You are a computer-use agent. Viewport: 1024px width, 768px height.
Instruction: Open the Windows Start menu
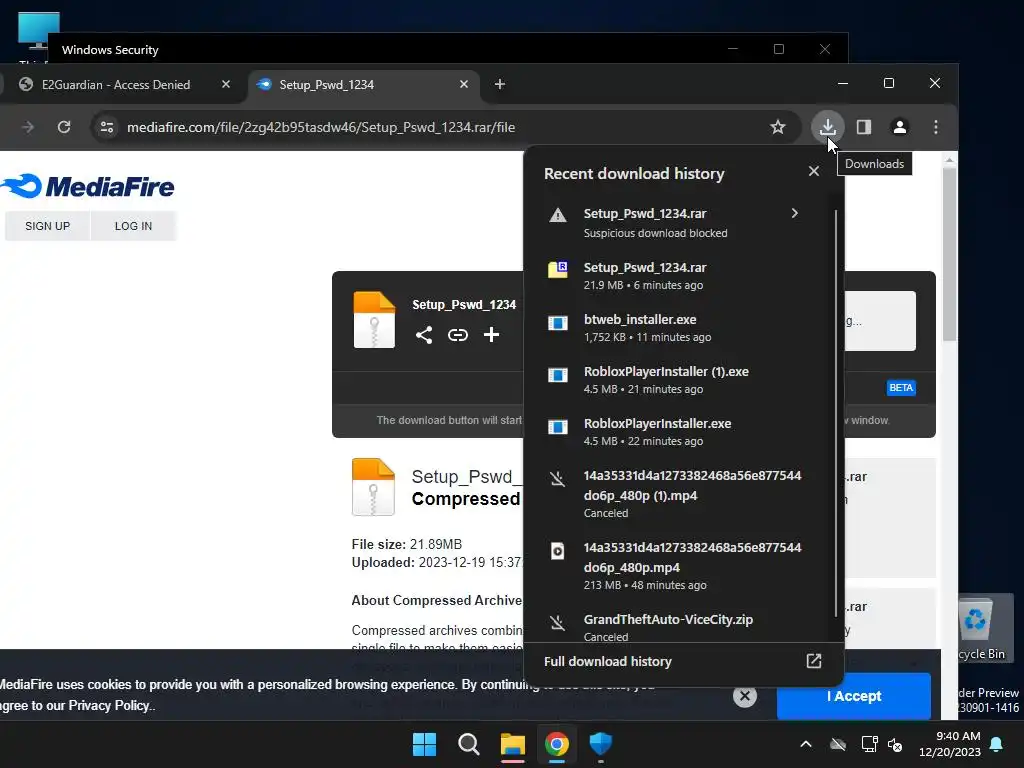click(x=424, y=744)
